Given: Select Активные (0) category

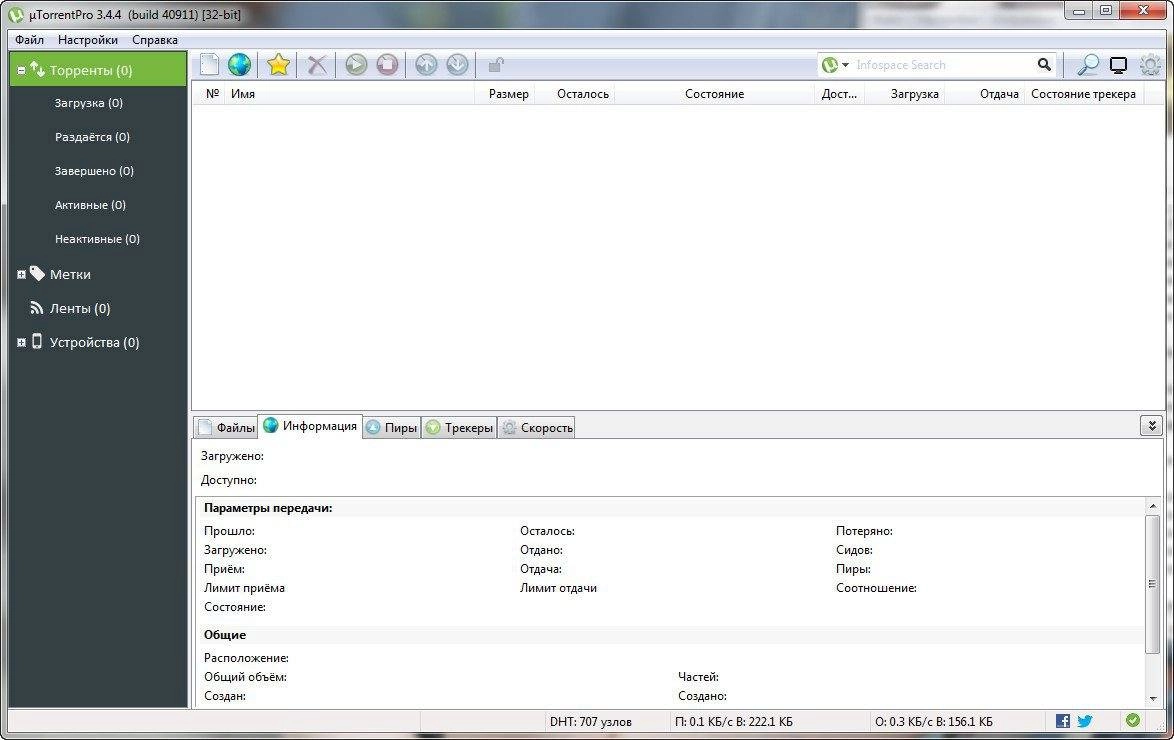Looking at the screenshot, I should click(x=90, y=204).
